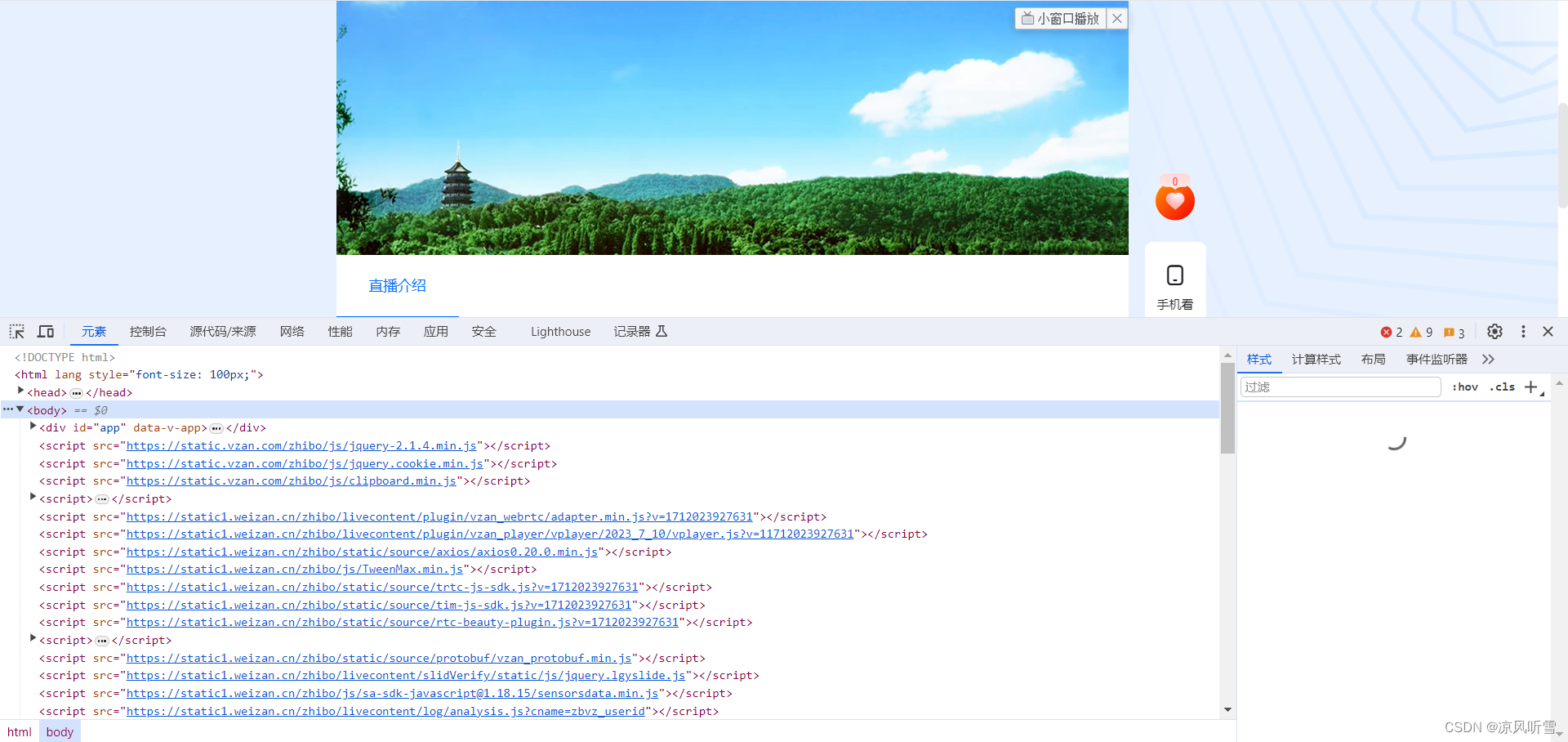Viewport: 1568px width, 742px height.
Task: Collapse the body element node
Action: point(20,409)
